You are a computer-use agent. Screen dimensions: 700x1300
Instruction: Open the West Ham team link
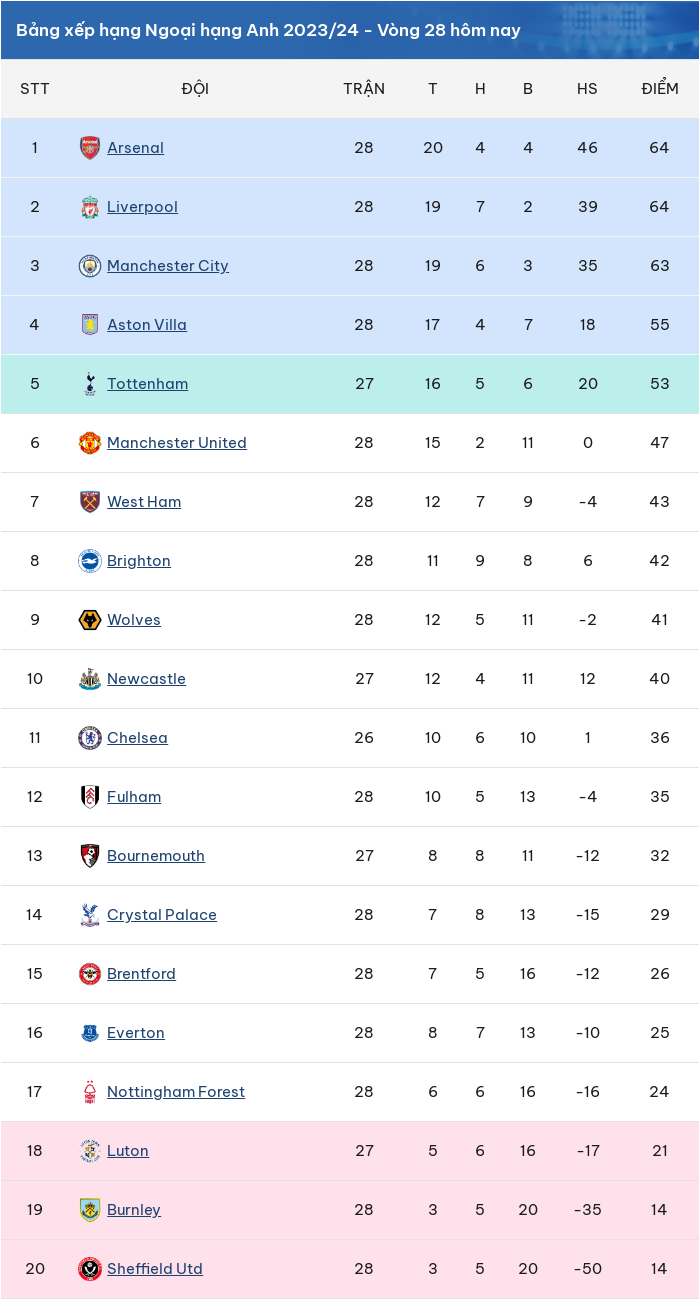[144, 502]
